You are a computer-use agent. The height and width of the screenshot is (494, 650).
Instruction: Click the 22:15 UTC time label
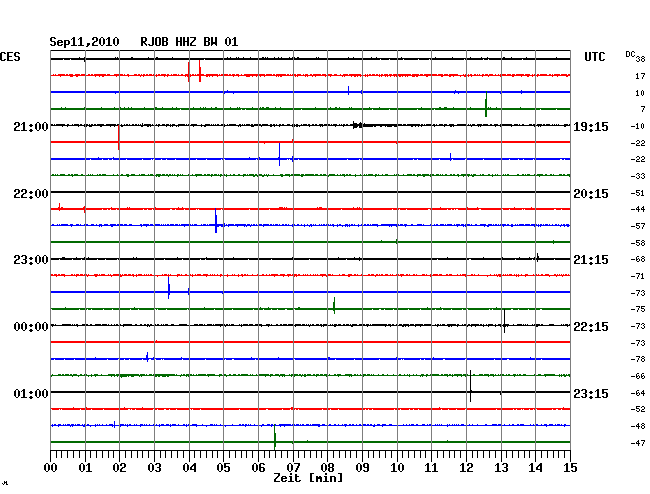tap(591, 327)
